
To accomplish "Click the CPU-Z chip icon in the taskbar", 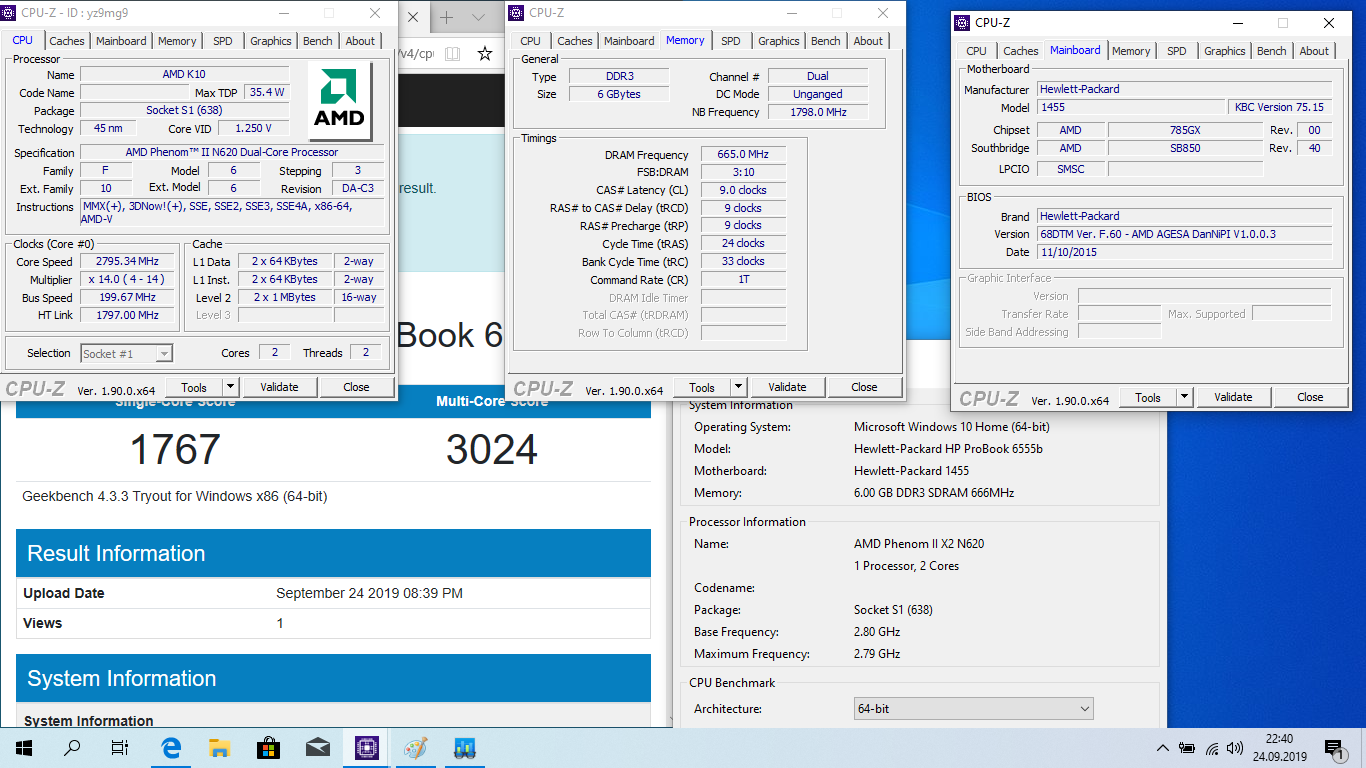I will [366, 748].
